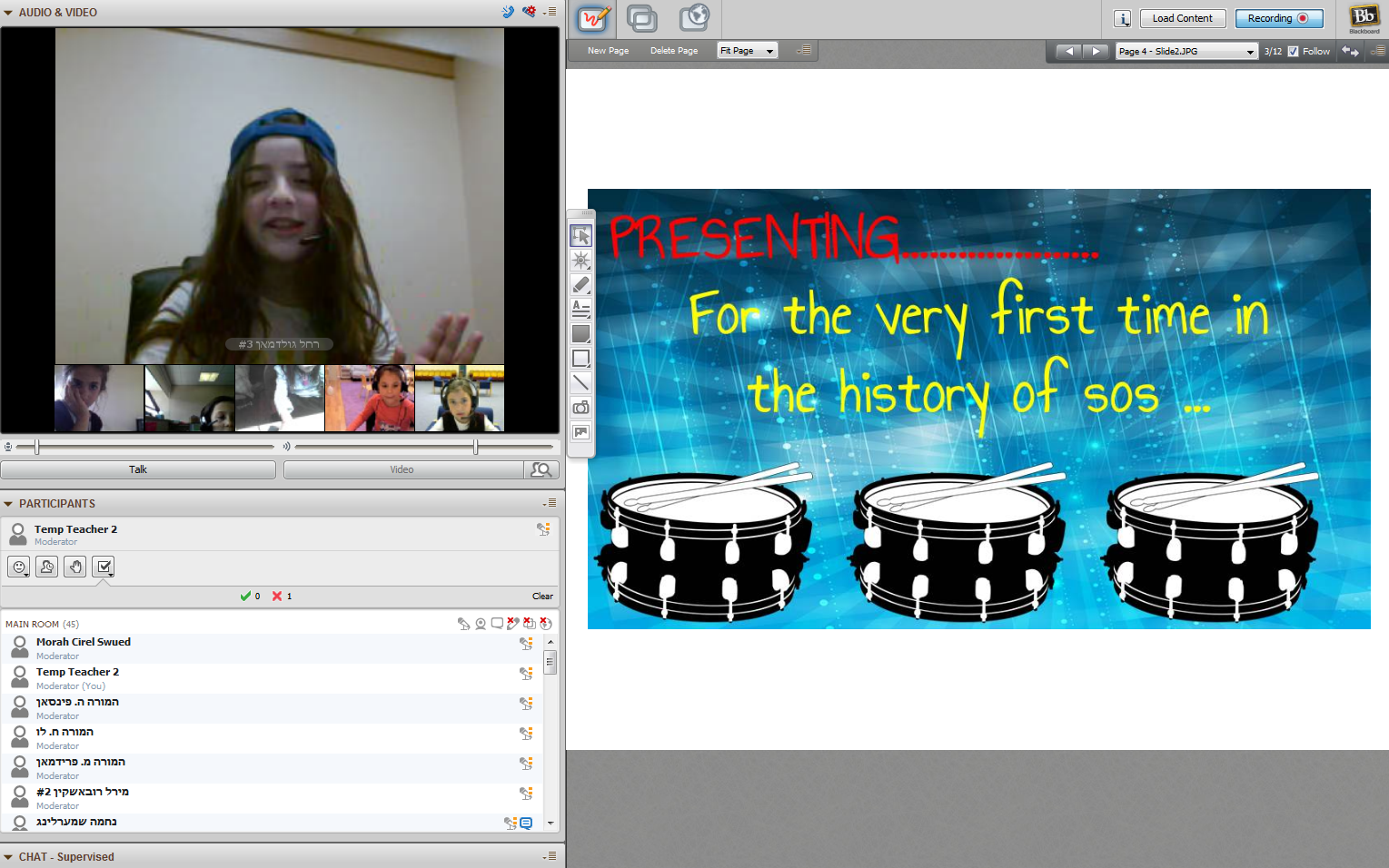
Task: Open Morah Cirel Swued's participant options
Action: 526,644
